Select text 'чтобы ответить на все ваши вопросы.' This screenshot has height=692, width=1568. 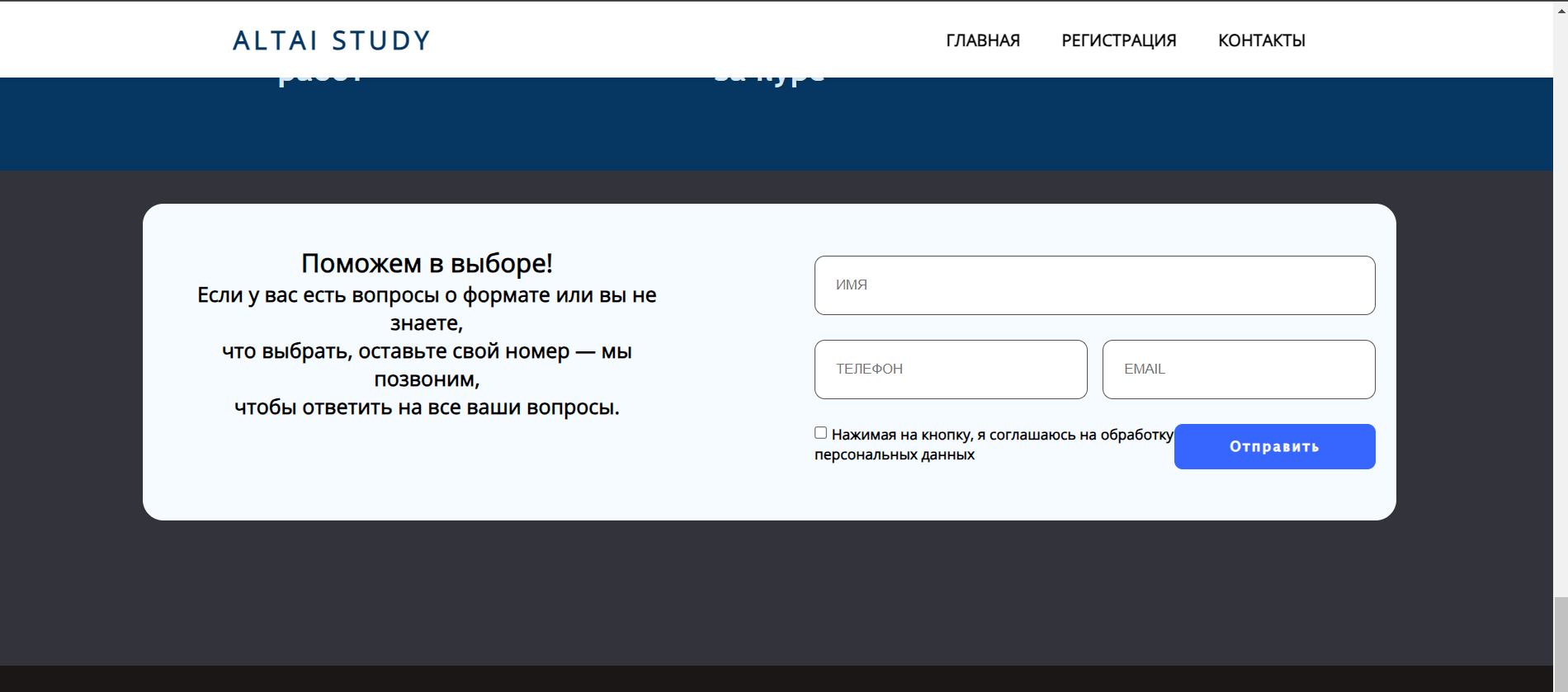coord(427,407)
